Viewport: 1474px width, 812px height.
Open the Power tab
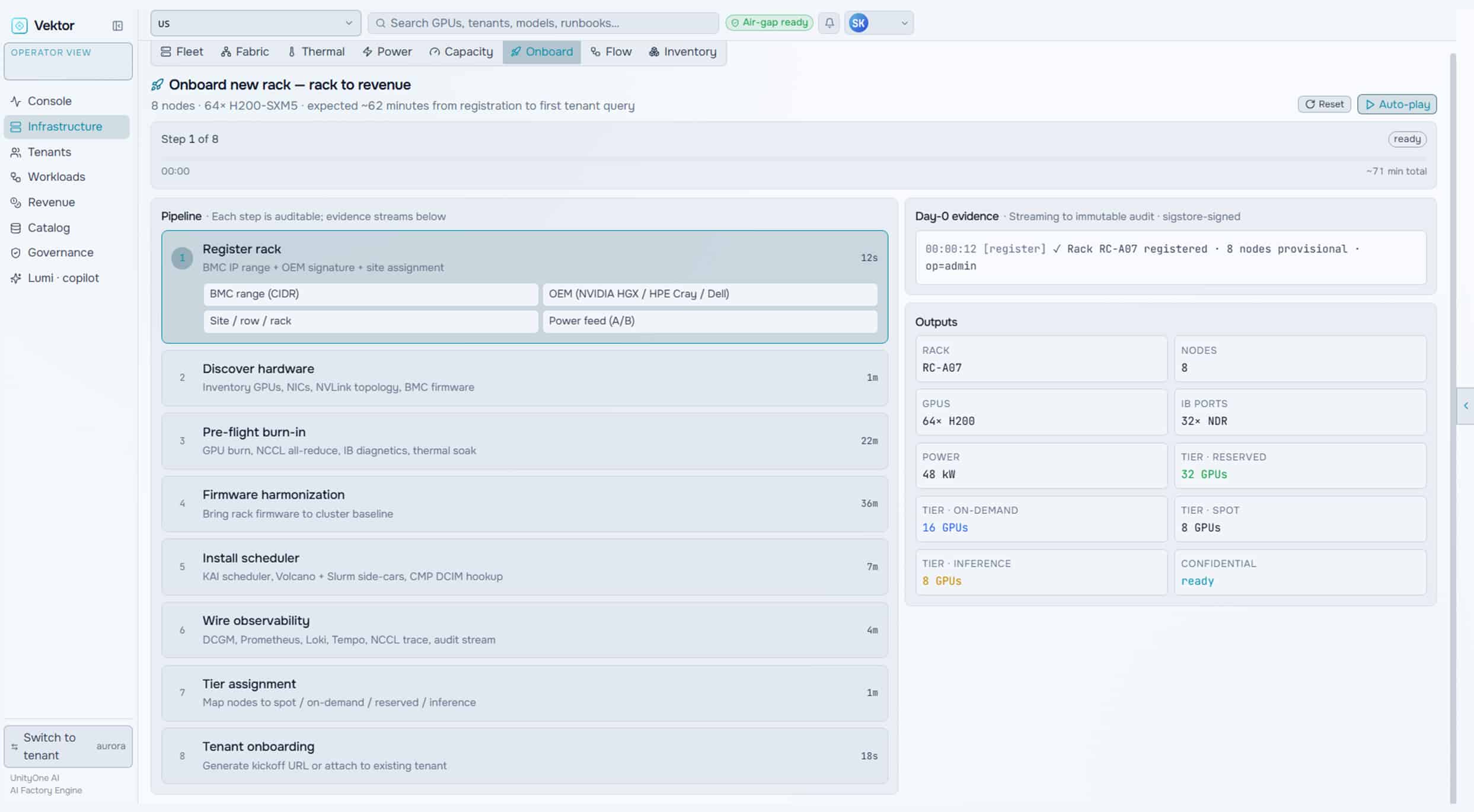pos(387,52)
